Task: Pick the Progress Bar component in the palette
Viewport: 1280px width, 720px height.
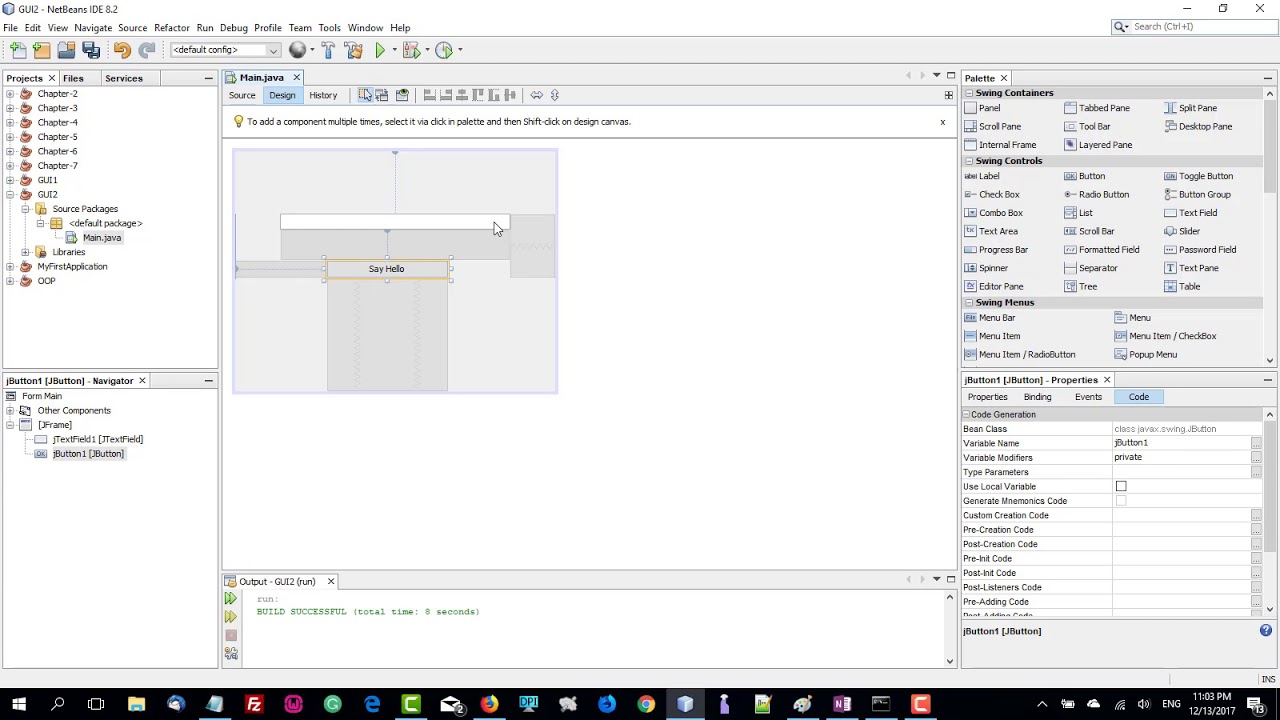Action: click(996, 250)
